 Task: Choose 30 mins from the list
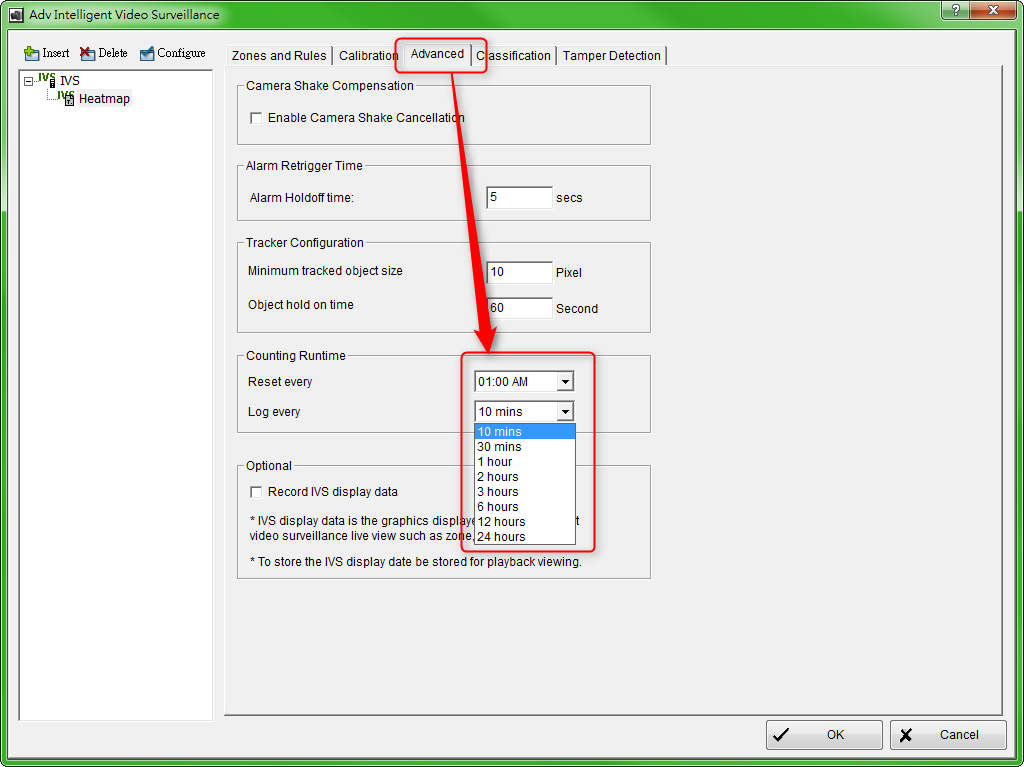click(x=499, y=447)
